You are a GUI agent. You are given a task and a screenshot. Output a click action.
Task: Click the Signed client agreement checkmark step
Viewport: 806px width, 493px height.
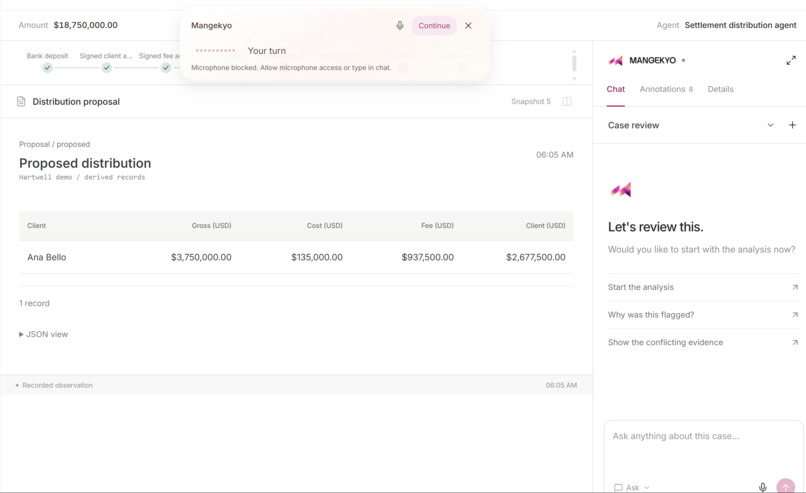click(106, 67)
